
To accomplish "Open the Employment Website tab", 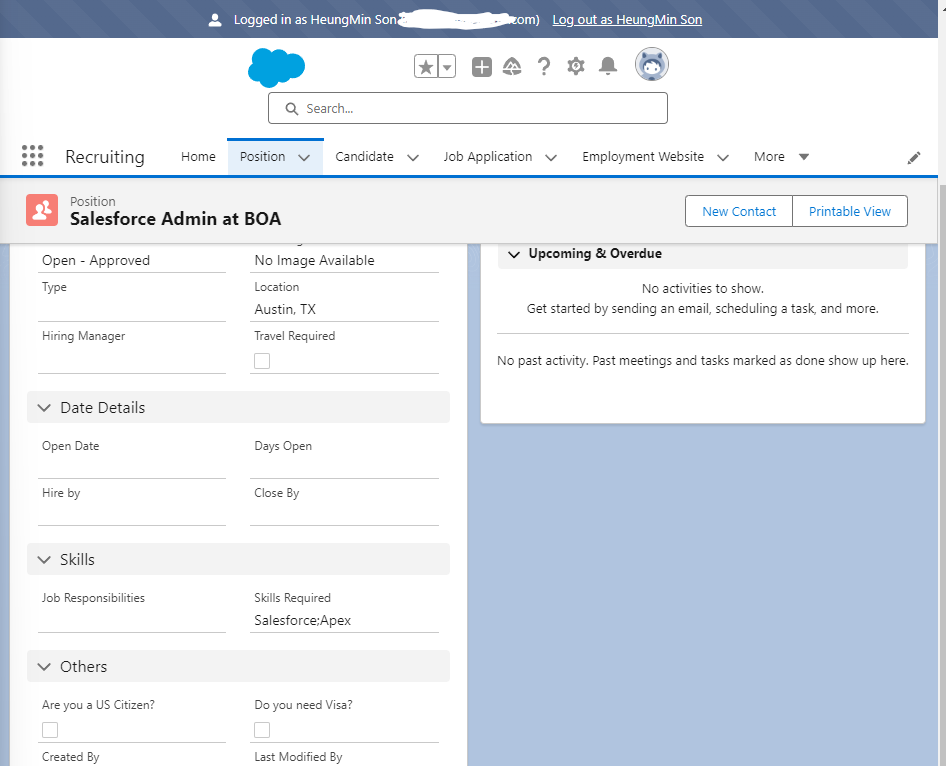I will (643, 156).
